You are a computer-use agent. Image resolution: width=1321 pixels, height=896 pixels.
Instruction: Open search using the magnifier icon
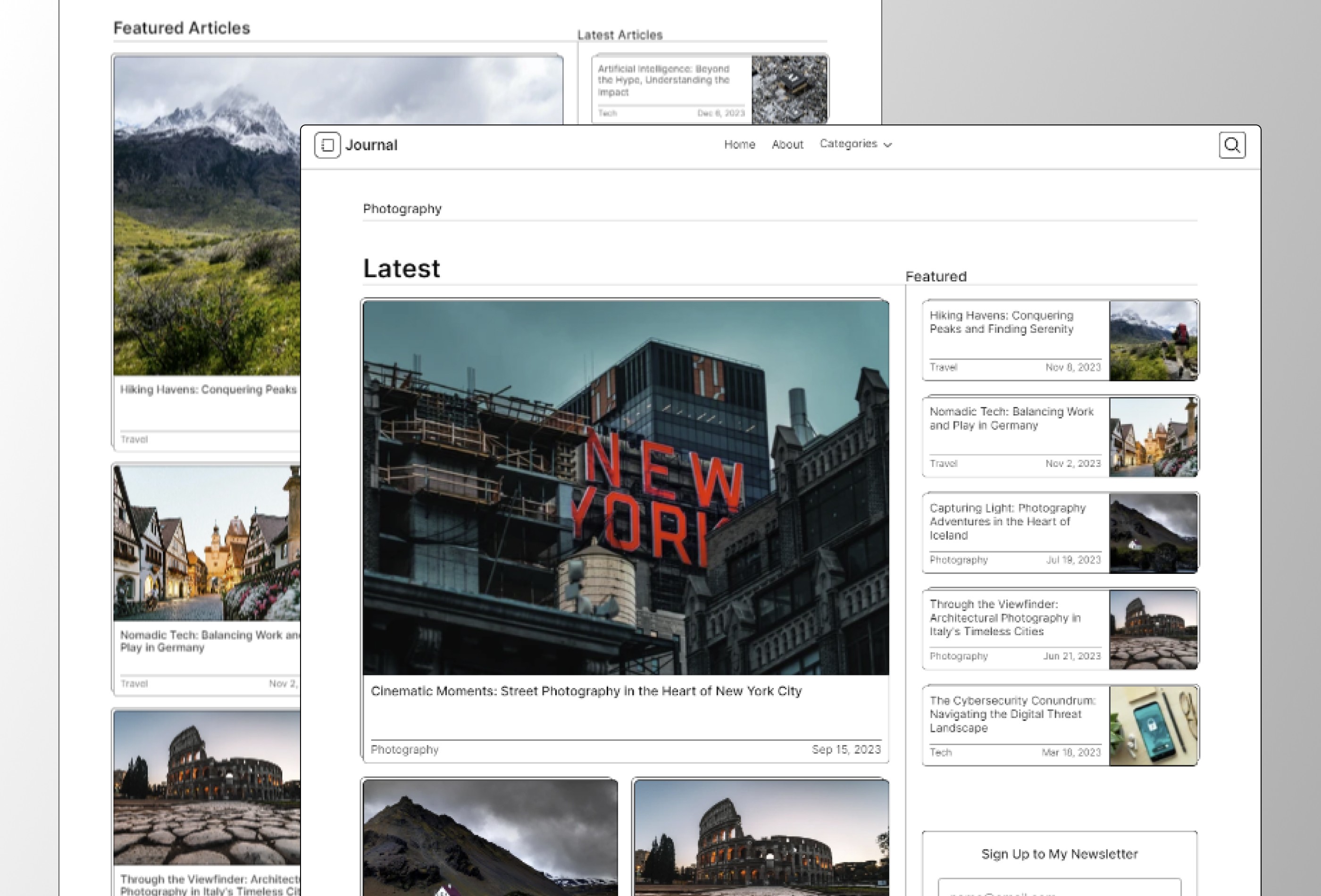point(1232,145)
